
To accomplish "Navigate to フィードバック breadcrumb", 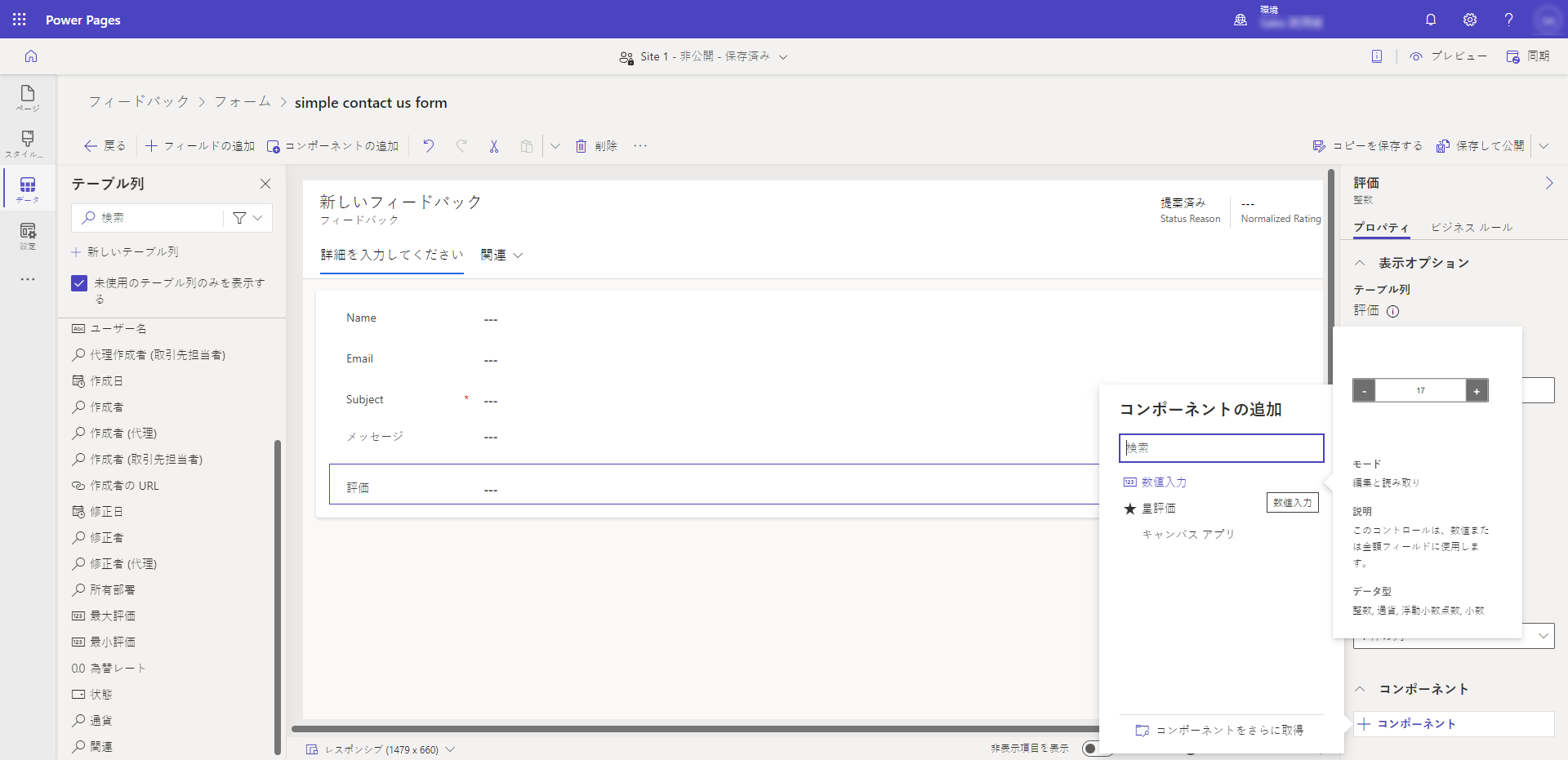I will coord(139,102).
